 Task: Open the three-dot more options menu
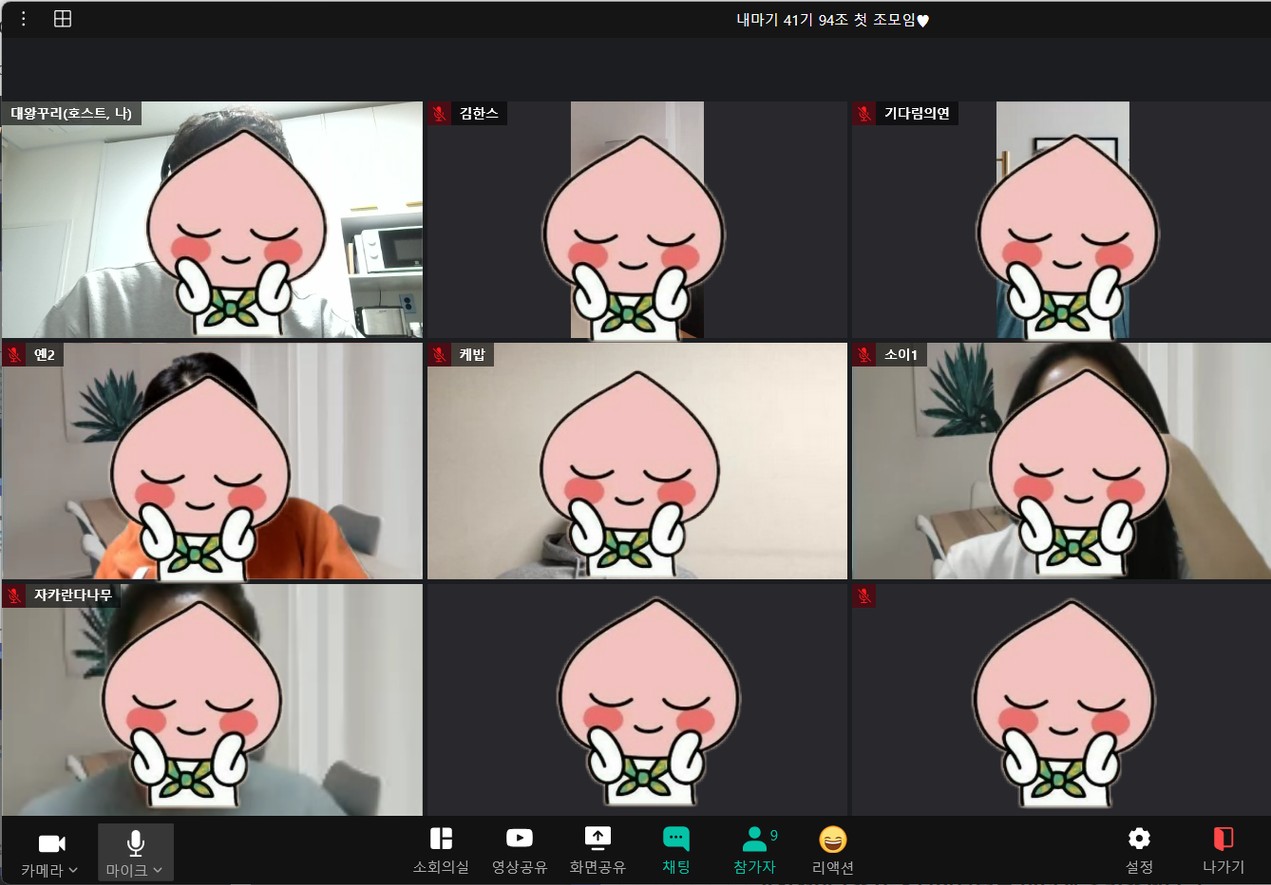(24, 19)
